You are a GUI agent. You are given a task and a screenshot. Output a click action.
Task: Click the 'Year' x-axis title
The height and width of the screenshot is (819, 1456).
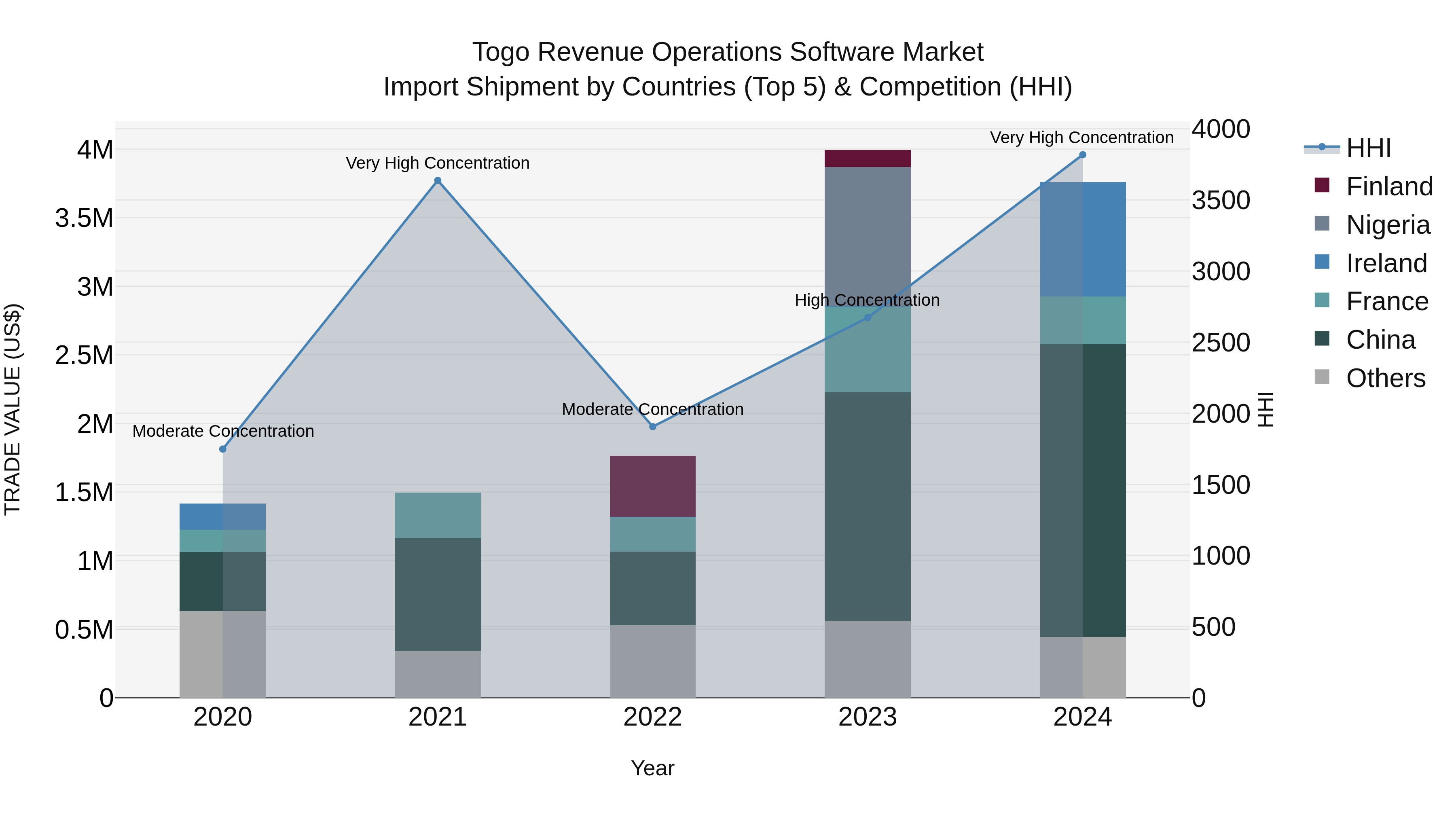653,768
